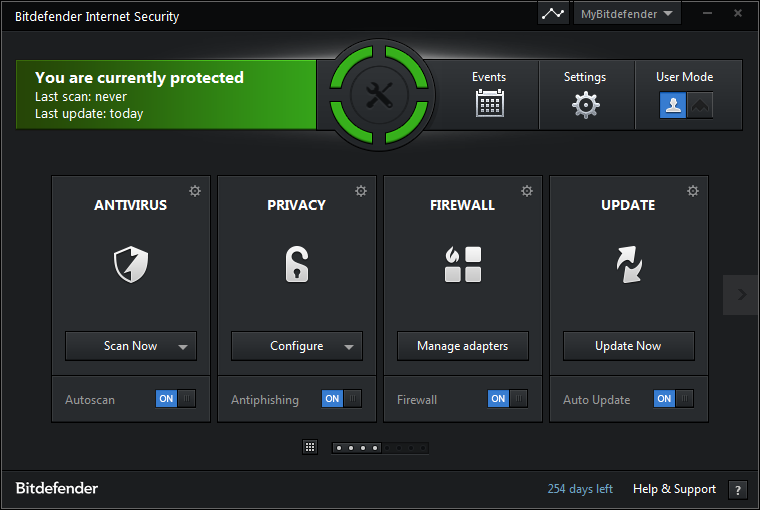Open the Events calendar icon

[489, 103]
